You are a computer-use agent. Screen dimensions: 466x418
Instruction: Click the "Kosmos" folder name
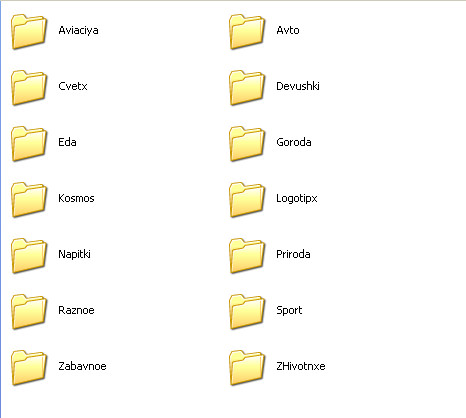(x=76, y=198)
